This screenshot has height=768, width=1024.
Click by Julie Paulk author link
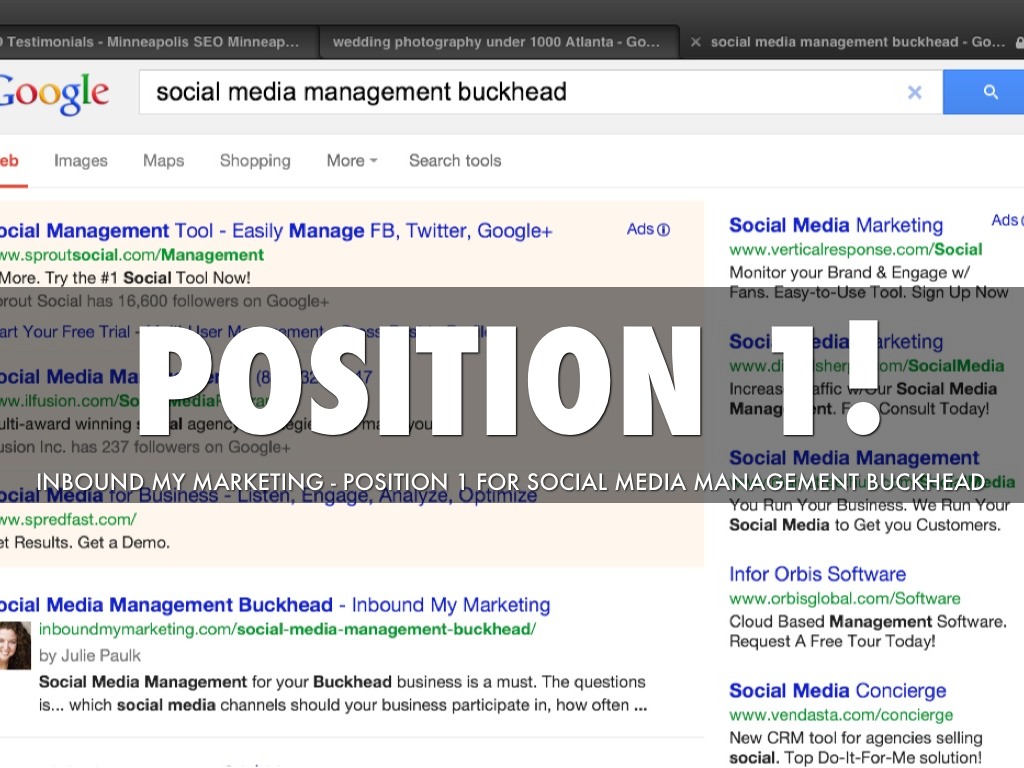(x=90, y=656)
